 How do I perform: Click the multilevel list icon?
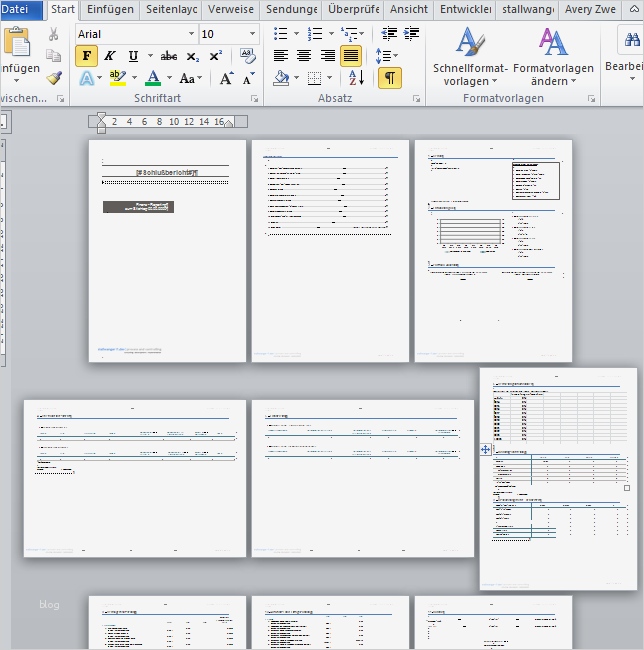pyautogui.click(x=349, y=34)
